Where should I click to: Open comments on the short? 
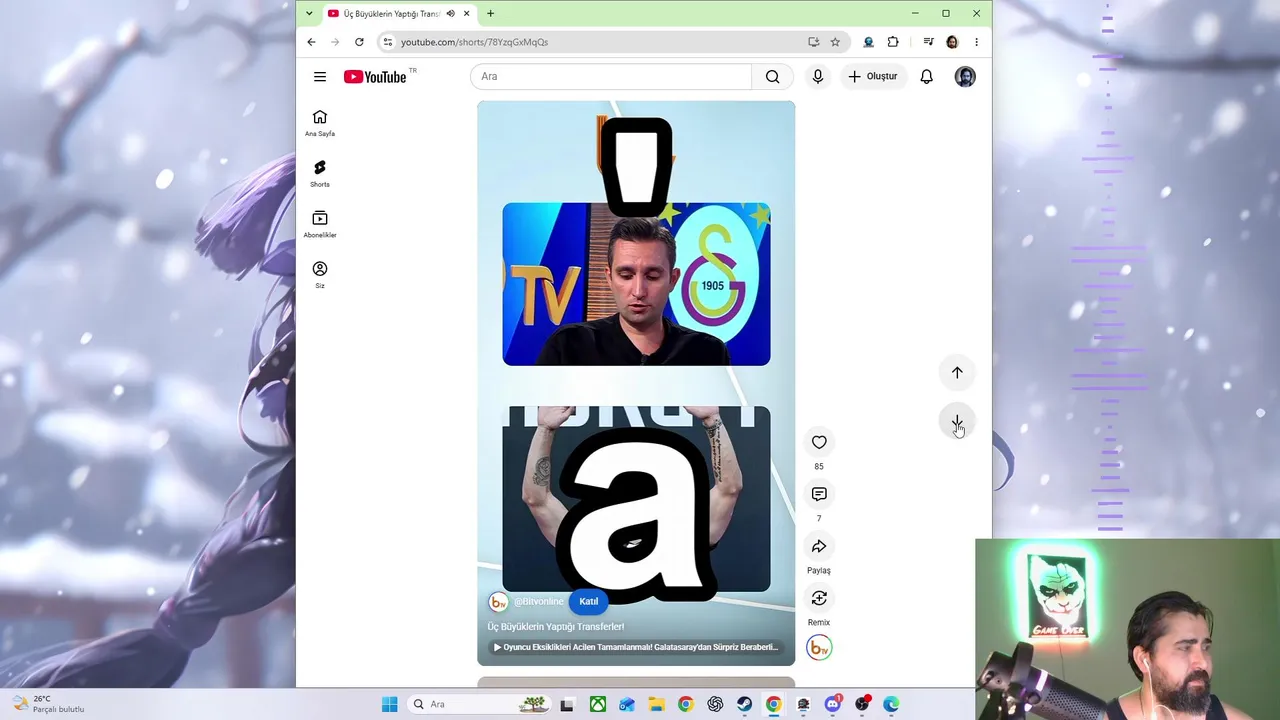819,494
